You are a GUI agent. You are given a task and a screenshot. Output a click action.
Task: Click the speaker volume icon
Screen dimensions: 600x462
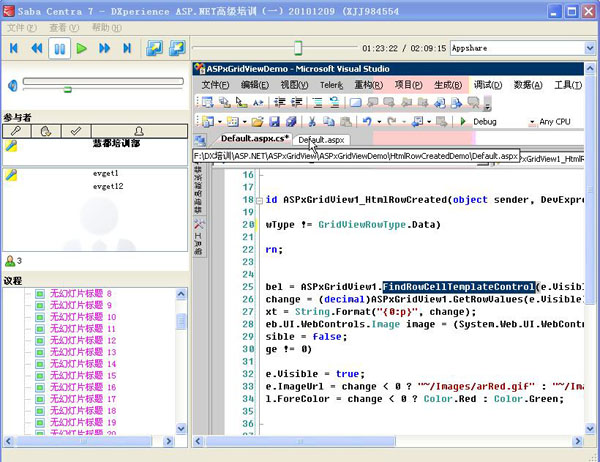11,85
